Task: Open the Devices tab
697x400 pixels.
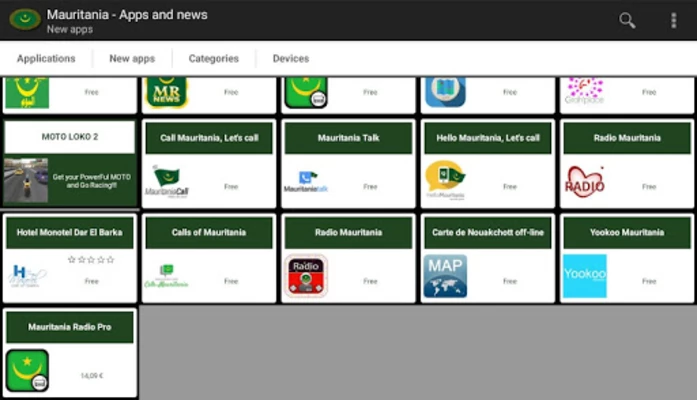Action: point(291,59)
